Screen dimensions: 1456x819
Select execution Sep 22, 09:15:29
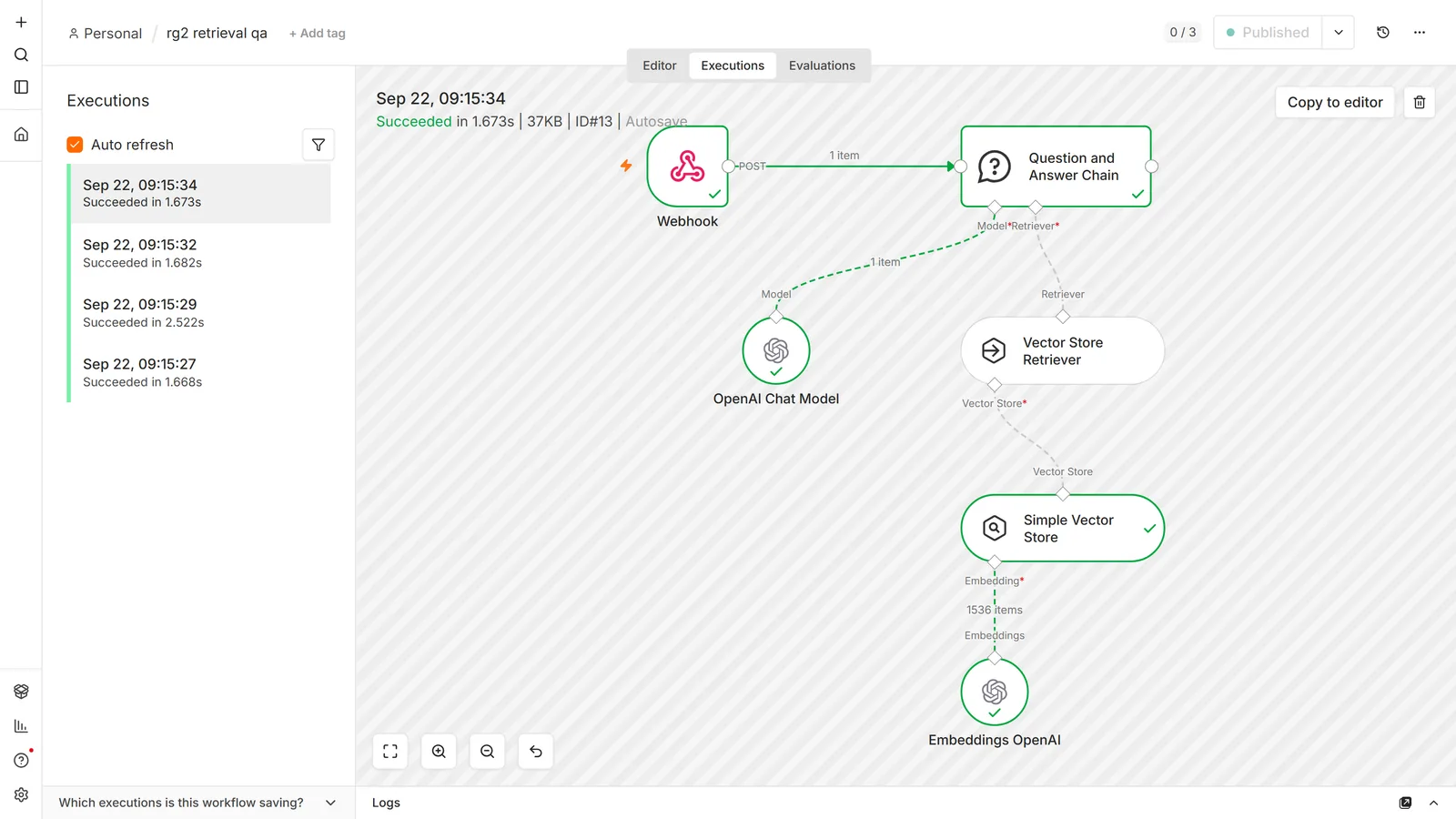coord(200,313)
